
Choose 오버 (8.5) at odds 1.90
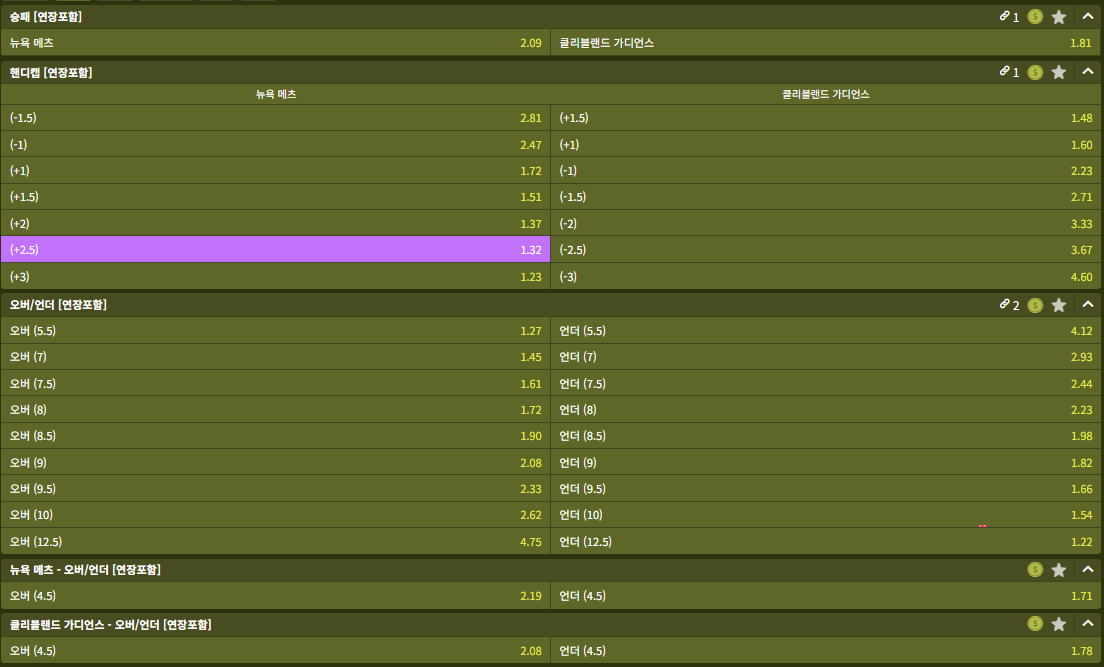(275, 435)
